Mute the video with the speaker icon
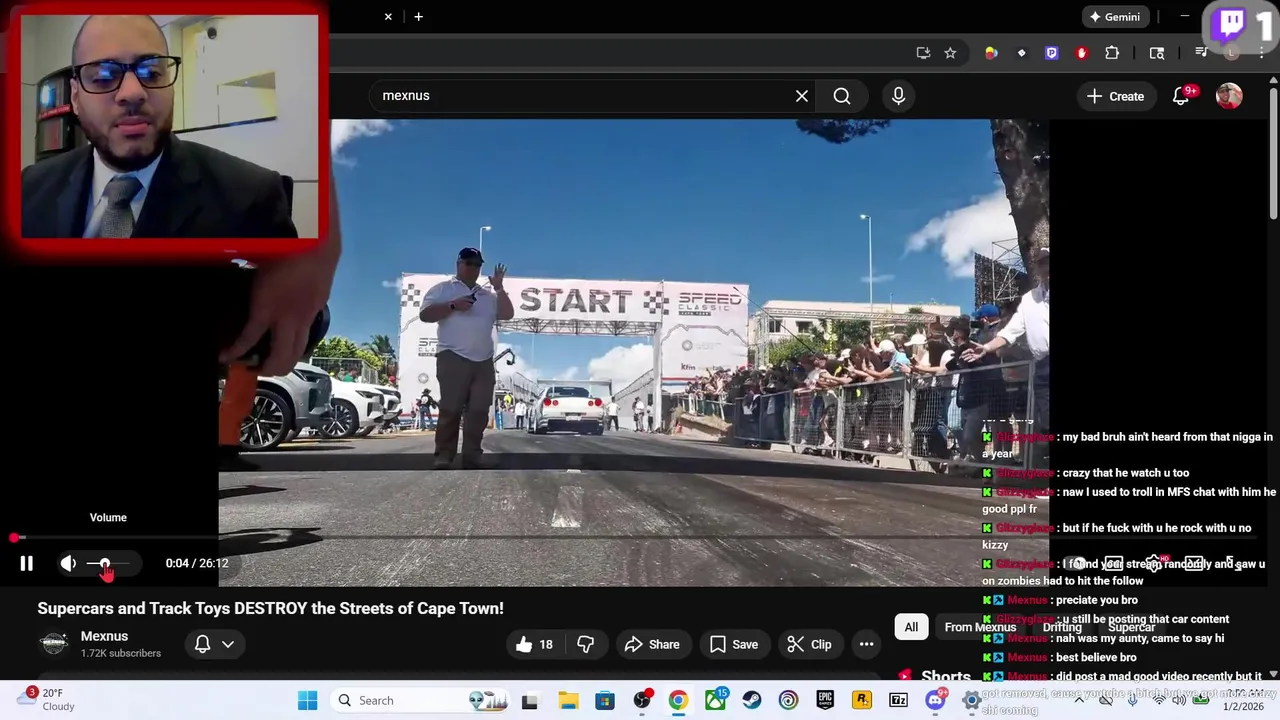Image resolution: width=1280 pixels, height=720 pixels. [x=68, y=563]
